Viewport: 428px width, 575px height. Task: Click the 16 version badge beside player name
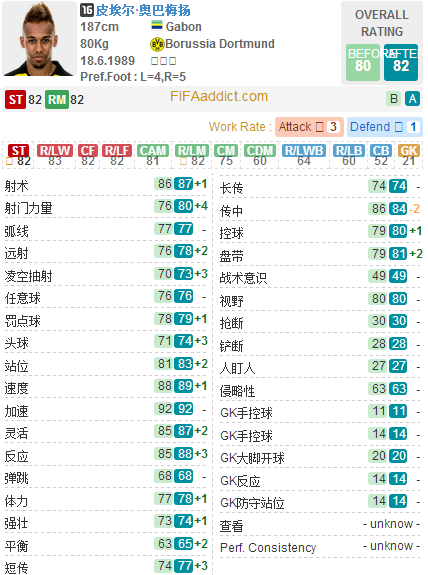87,10
